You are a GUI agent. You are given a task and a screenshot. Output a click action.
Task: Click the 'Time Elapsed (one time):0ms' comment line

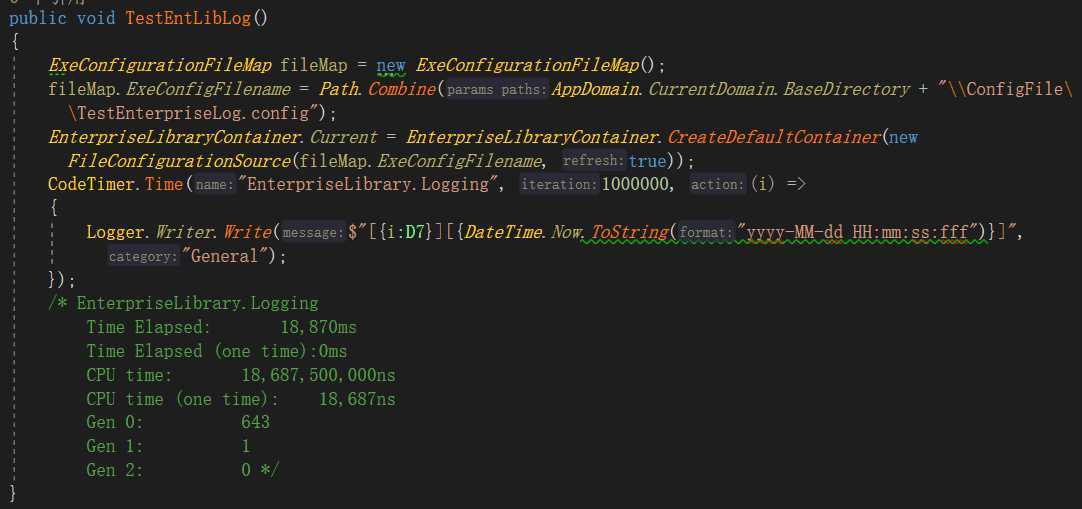point(217,351)
